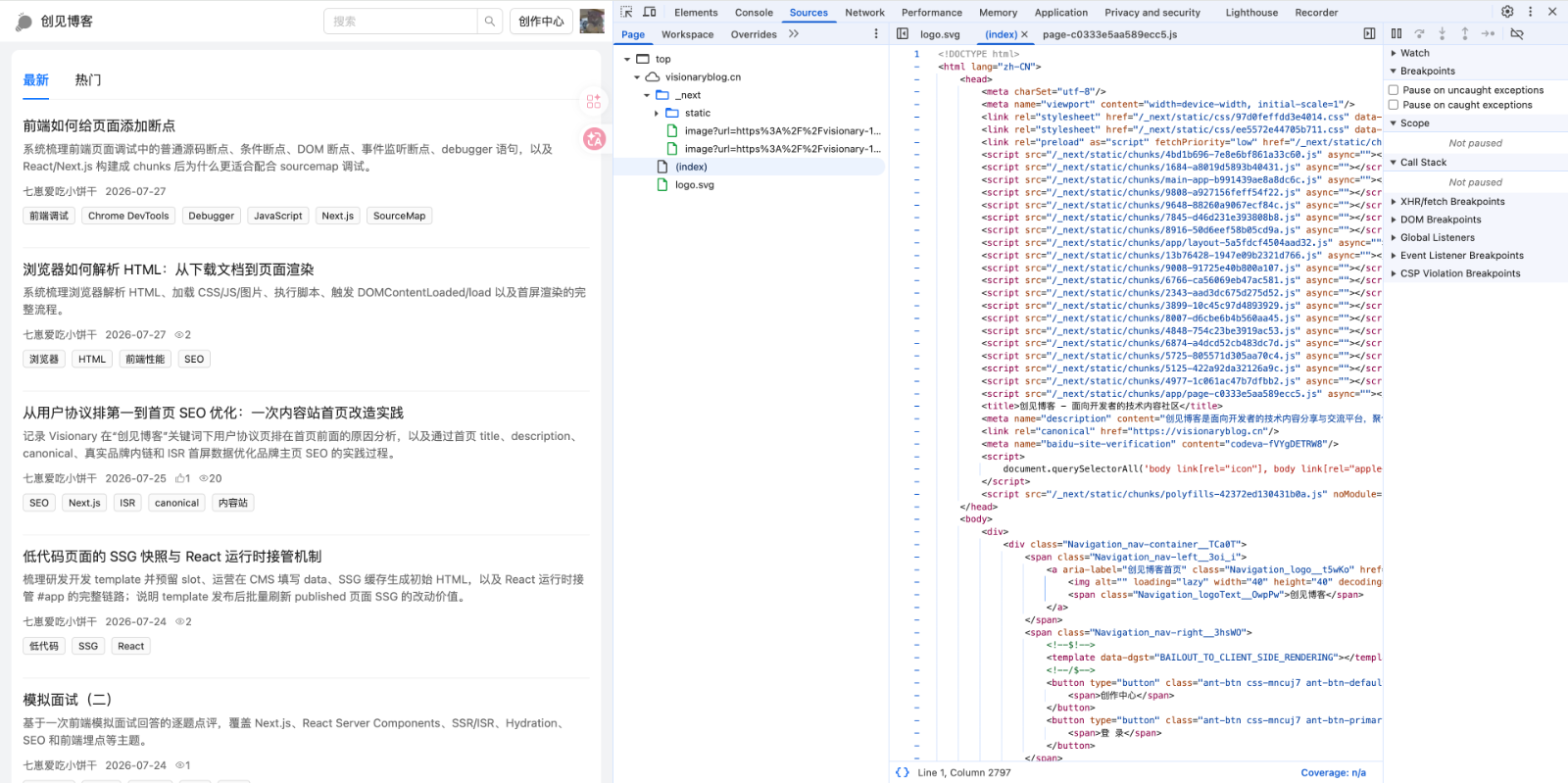1568x783 pixels.
Task: Open the user avatar on the blog header
Action: [x=592, y=21]
